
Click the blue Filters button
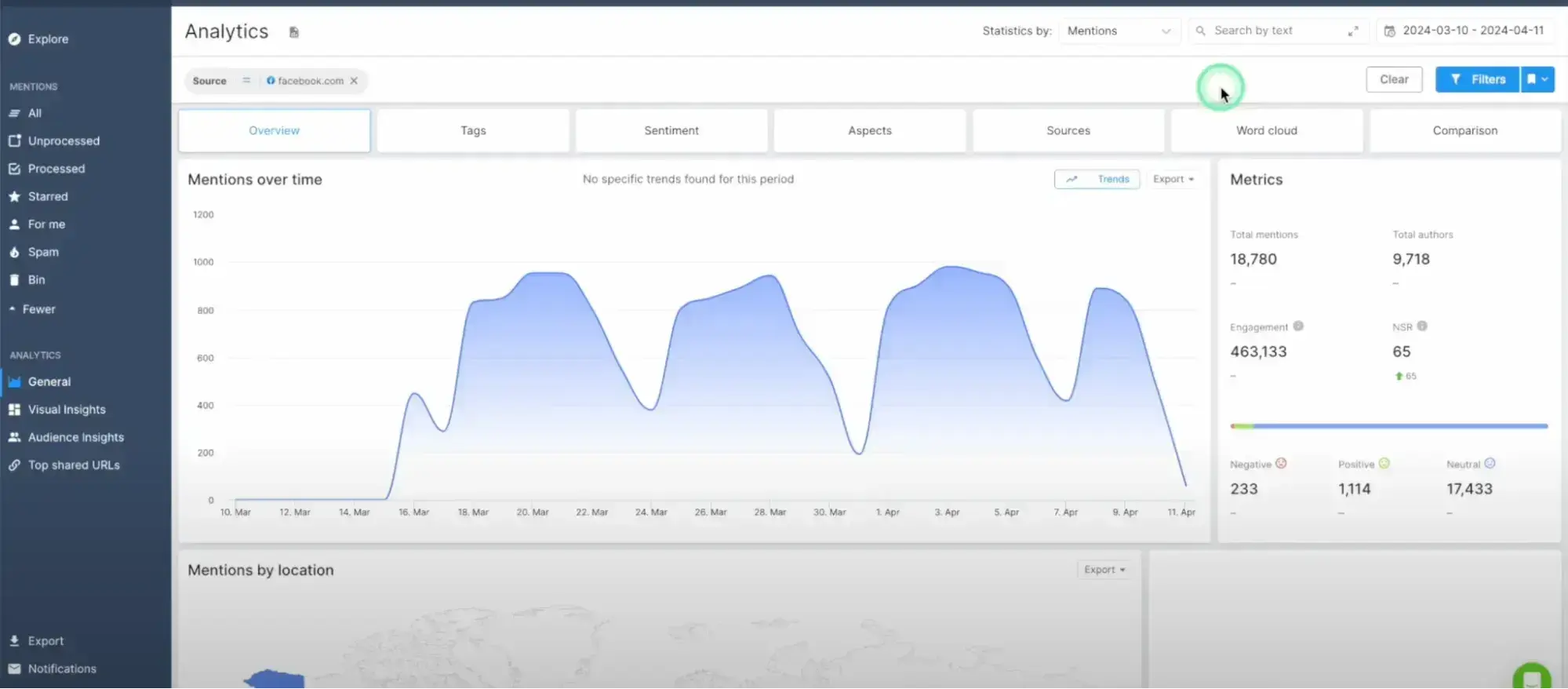pyautogui.click(x=1477, y=79)
